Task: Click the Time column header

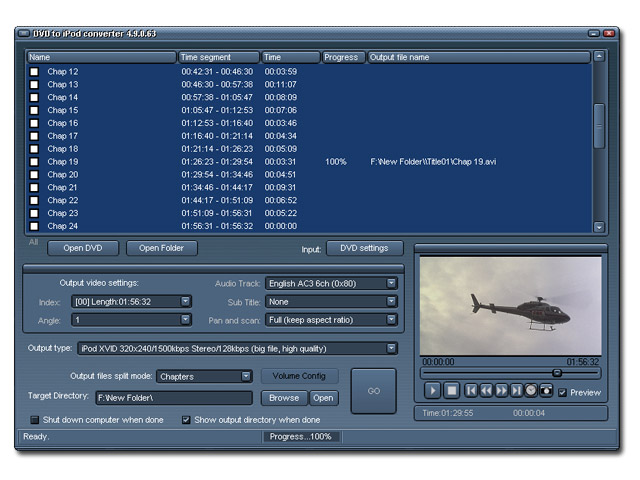Action: [291, 57]
